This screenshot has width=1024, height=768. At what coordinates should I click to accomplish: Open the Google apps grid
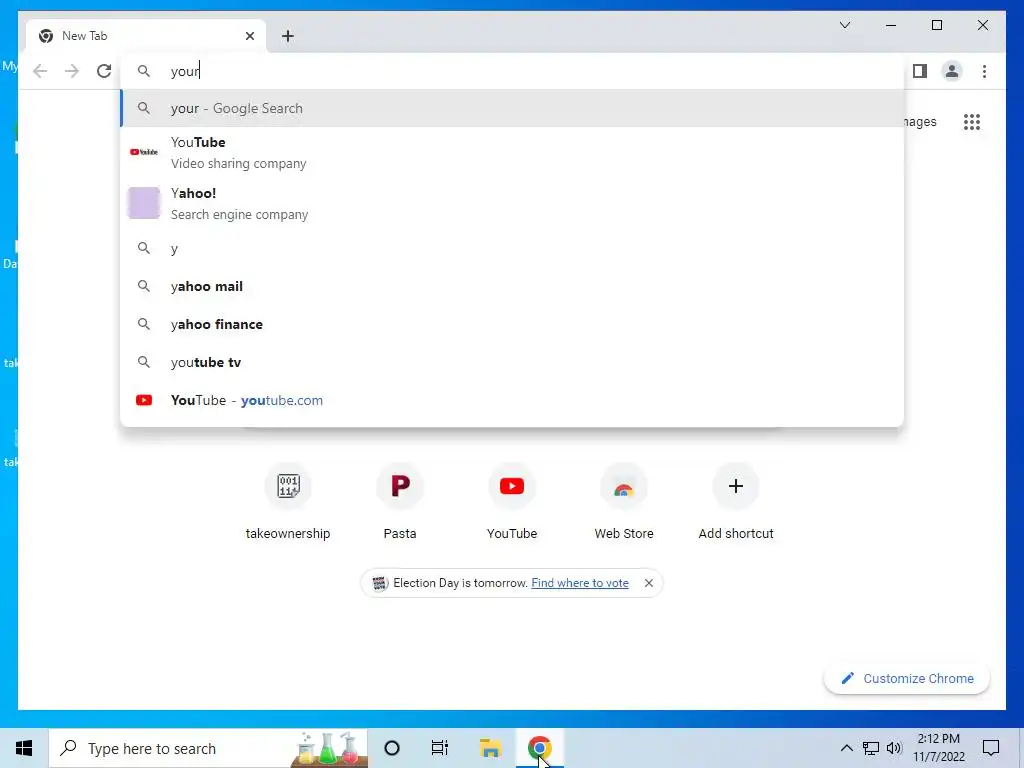tap(972, 122)
